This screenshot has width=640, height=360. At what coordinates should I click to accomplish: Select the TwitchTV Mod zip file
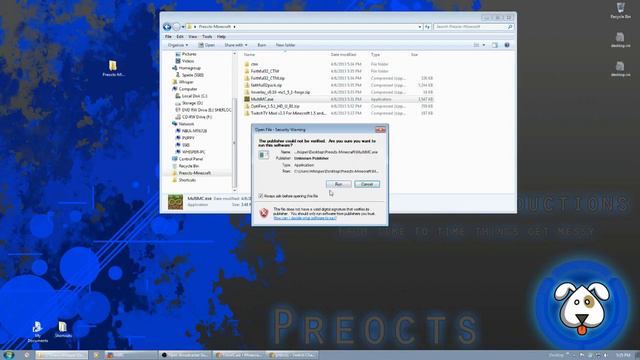288,113
